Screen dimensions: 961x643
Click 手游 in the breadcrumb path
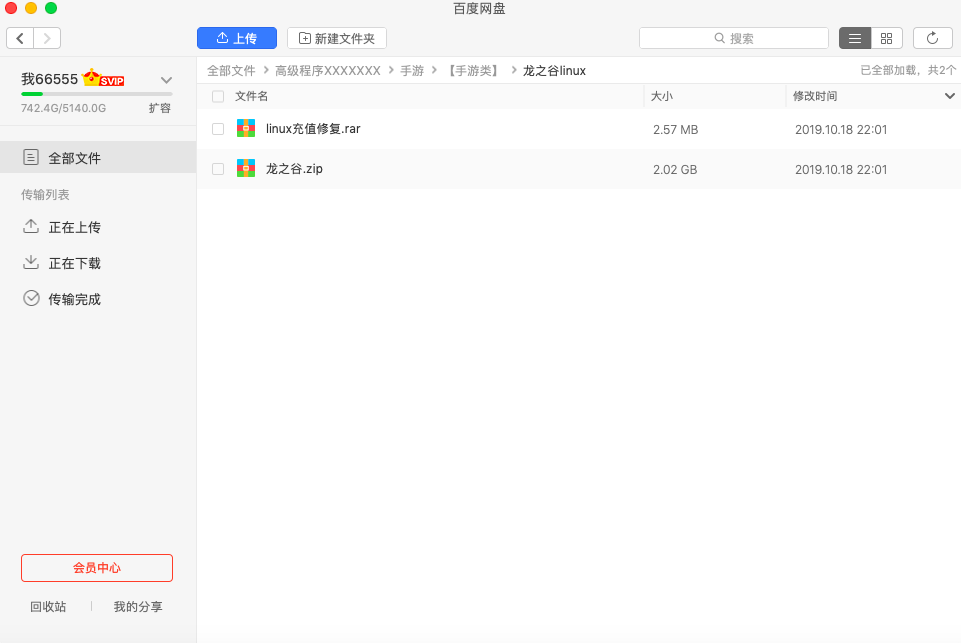412,71
